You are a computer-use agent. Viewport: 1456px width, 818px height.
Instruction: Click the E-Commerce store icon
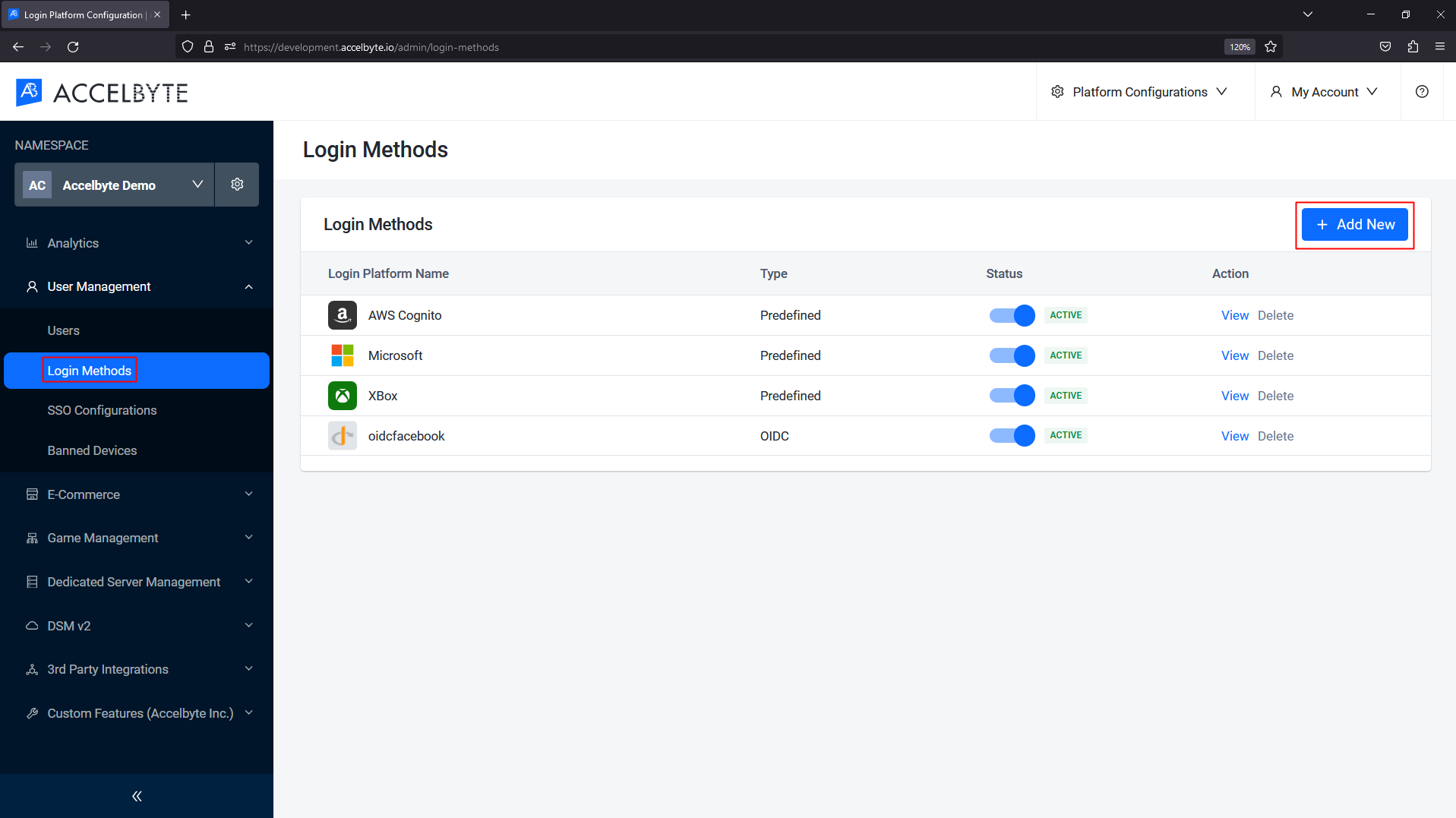pos(32,494)
